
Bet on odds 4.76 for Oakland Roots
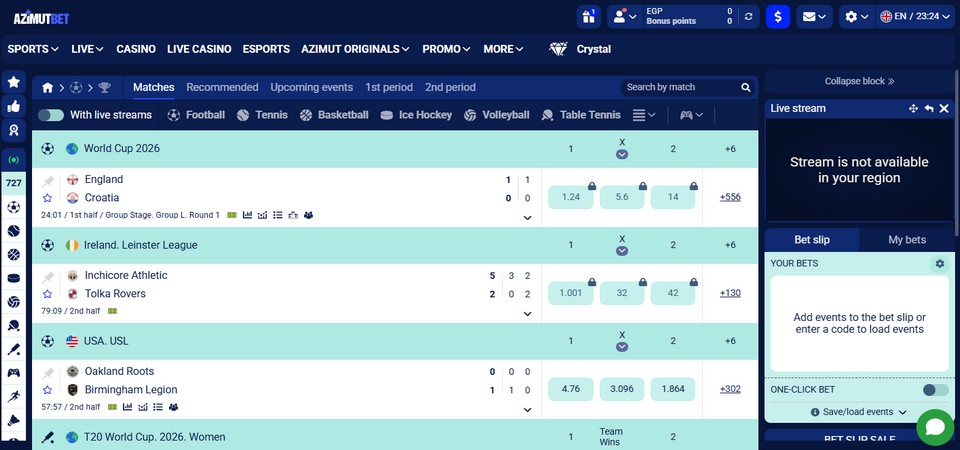pos(571,389)
